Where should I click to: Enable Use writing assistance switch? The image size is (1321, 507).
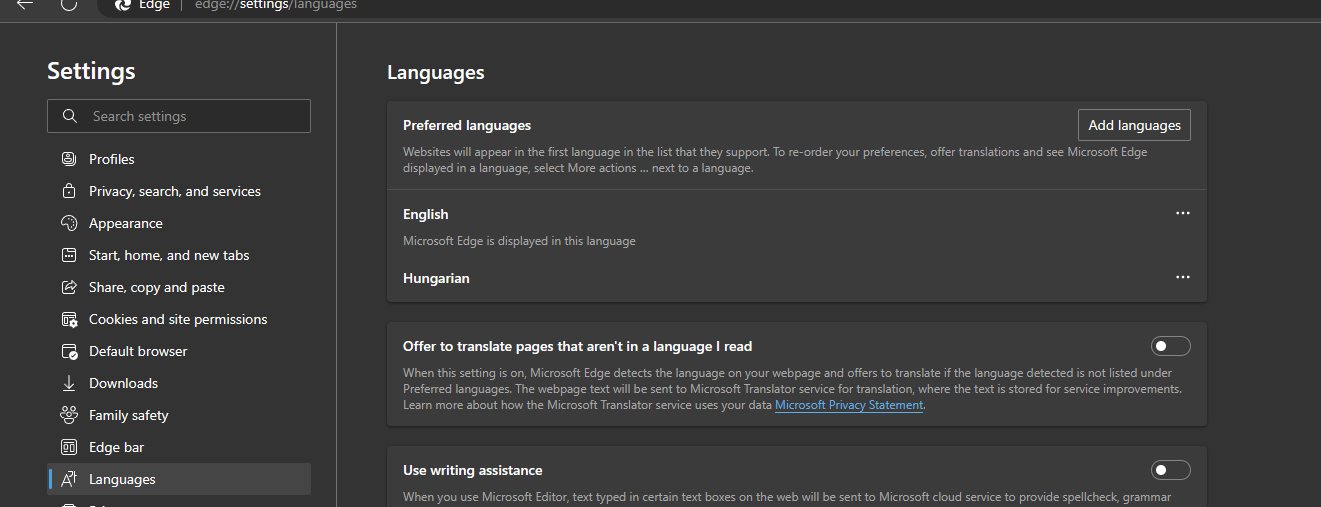tap(1171, 470)
